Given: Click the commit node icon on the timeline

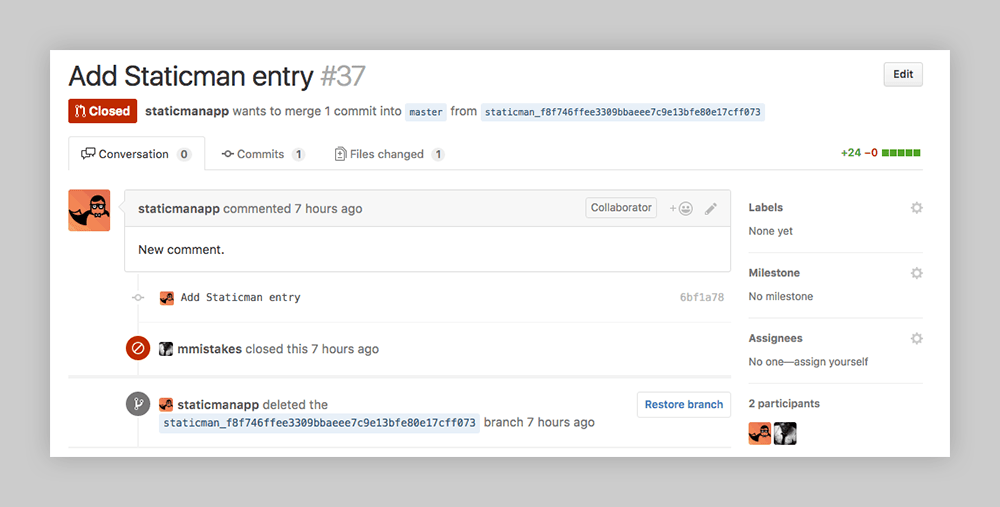Looking at the screenshot, I should click(x=138, y=297).
